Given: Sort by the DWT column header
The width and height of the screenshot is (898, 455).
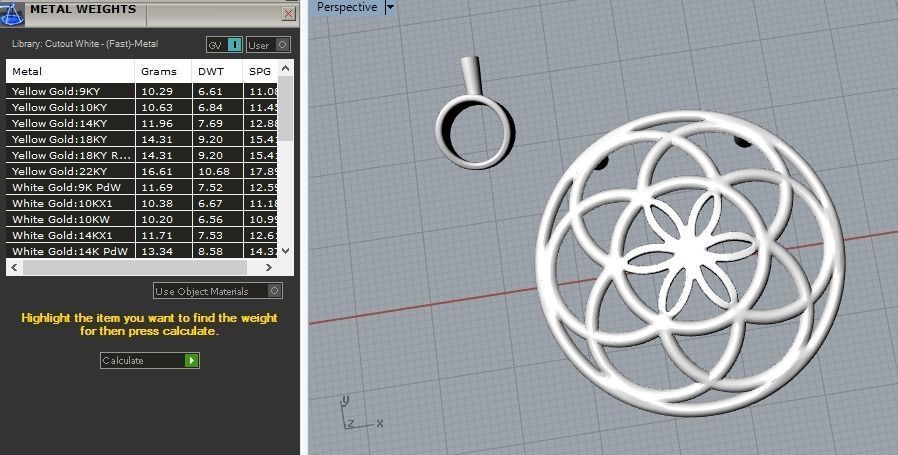Looking at the screenshot, I should [x=218, y=72].
